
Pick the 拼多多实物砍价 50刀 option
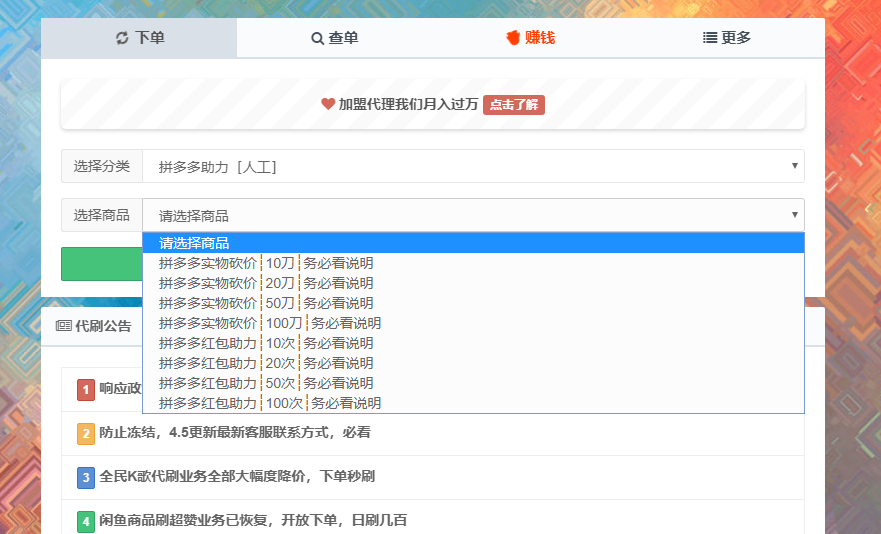(x=266, y=303)
